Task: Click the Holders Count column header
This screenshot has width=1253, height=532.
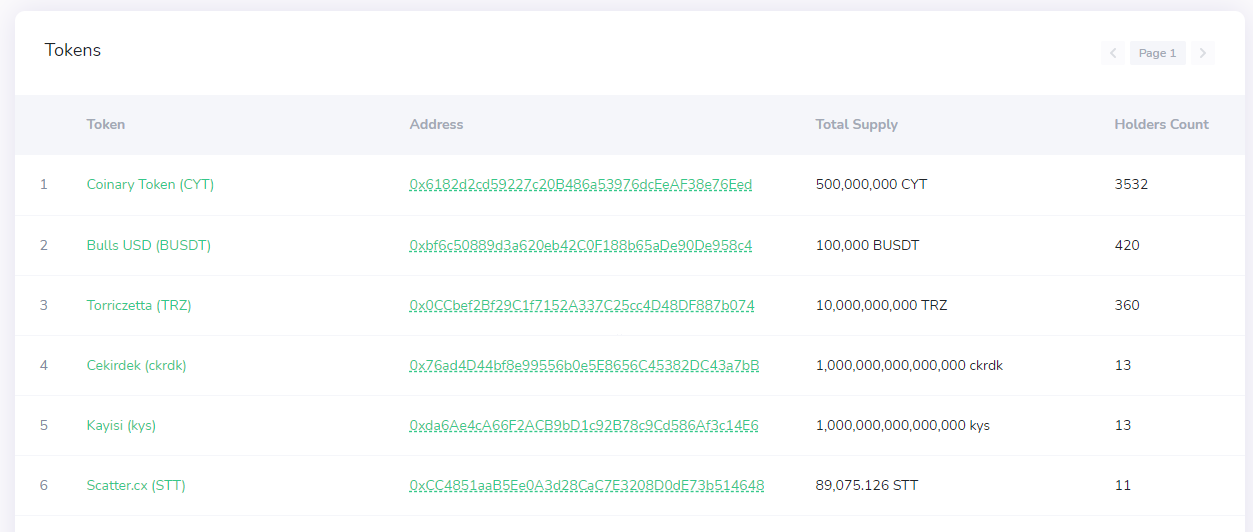Action: coord(1162,125)
